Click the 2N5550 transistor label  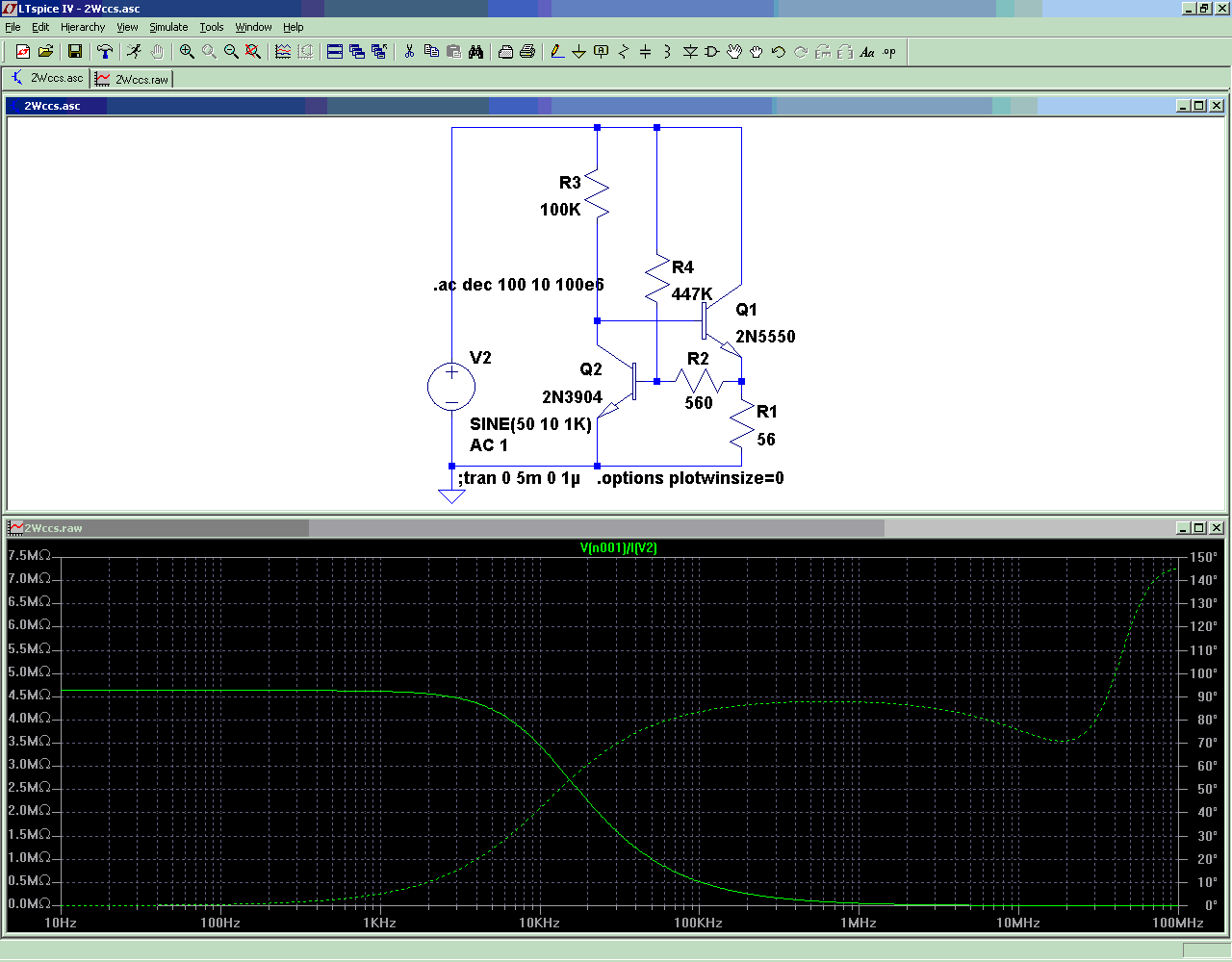click(765, 337)
